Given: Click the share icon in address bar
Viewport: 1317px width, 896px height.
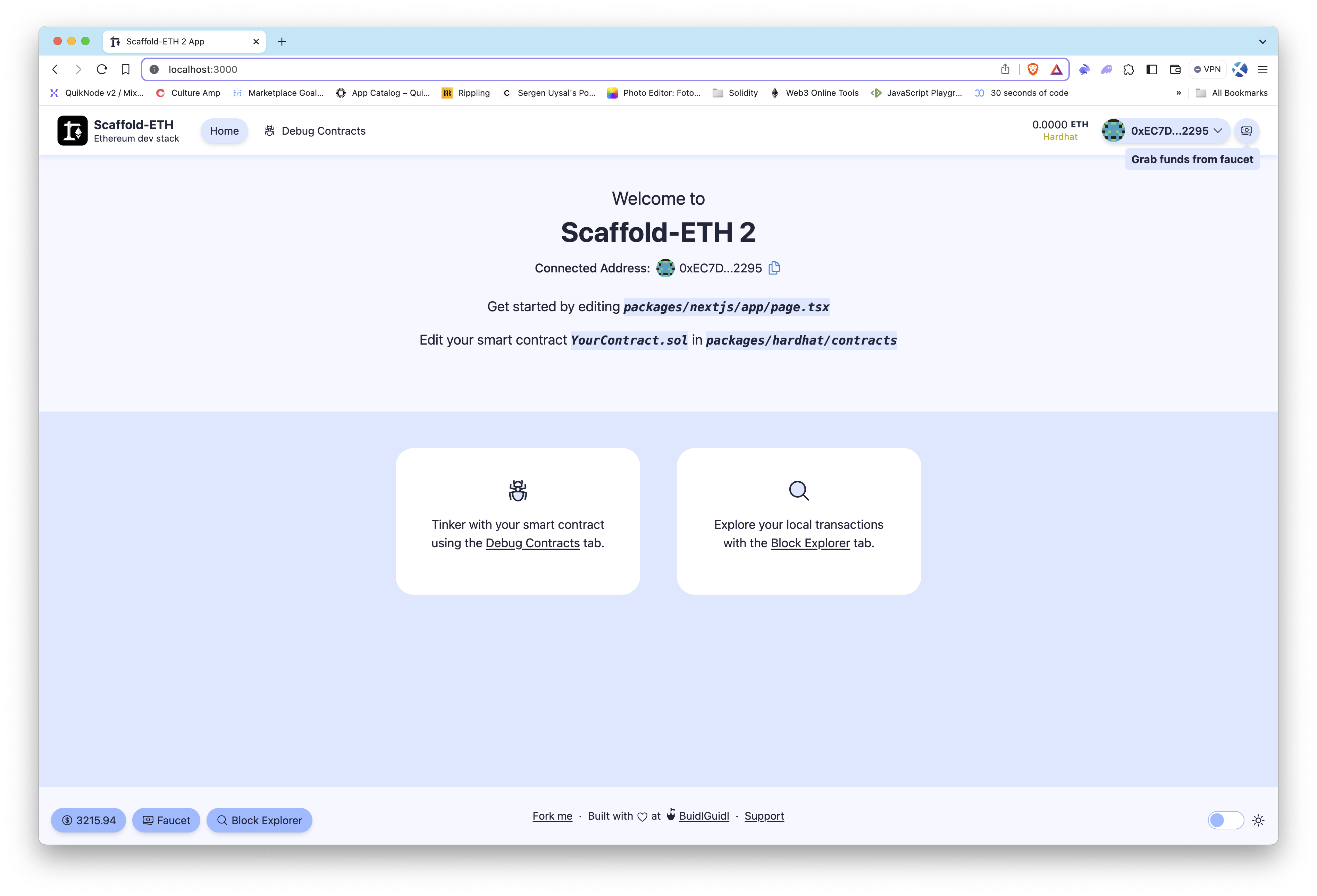Looking at the screenshot, I should [x=1005, y=69].
